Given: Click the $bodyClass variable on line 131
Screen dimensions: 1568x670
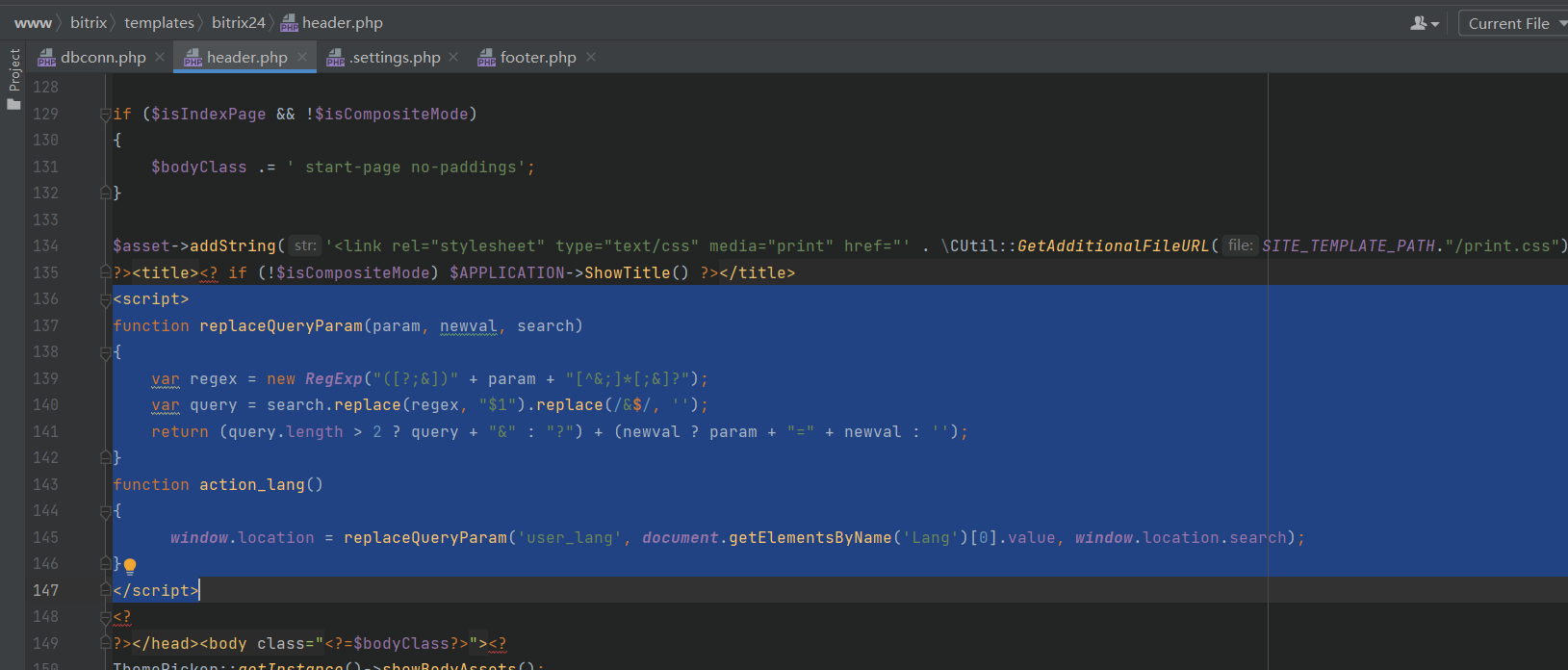Looking at the screenshot, I should click(x=199, y=167).
